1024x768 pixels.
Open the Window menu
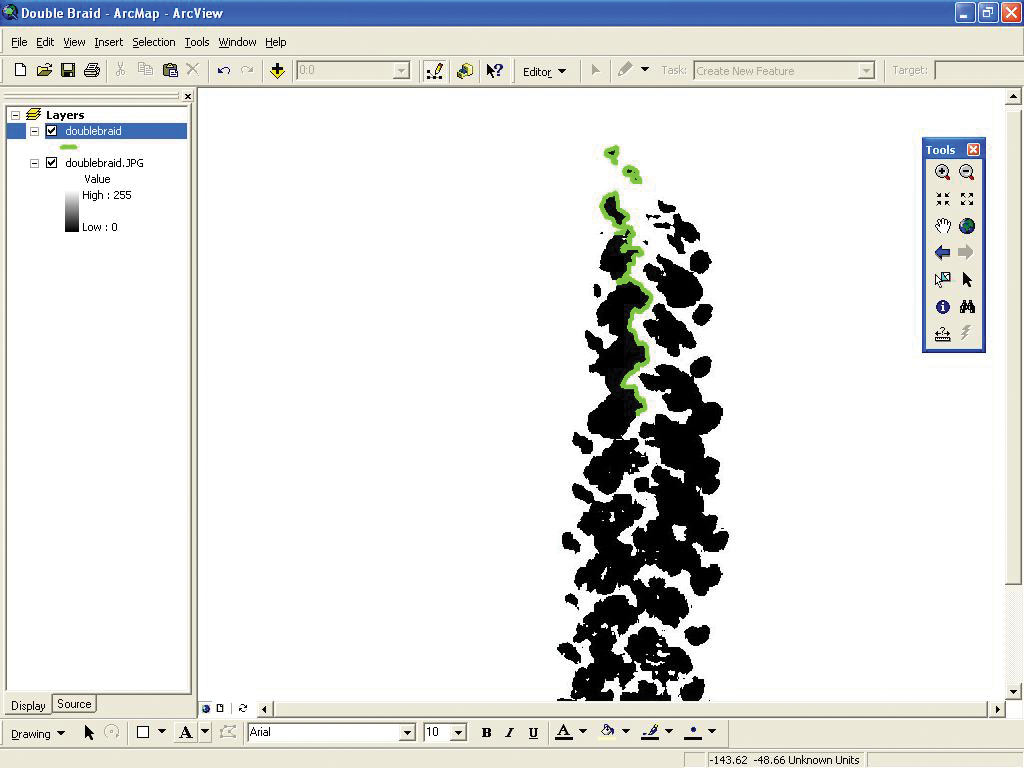tap(237, 42)
